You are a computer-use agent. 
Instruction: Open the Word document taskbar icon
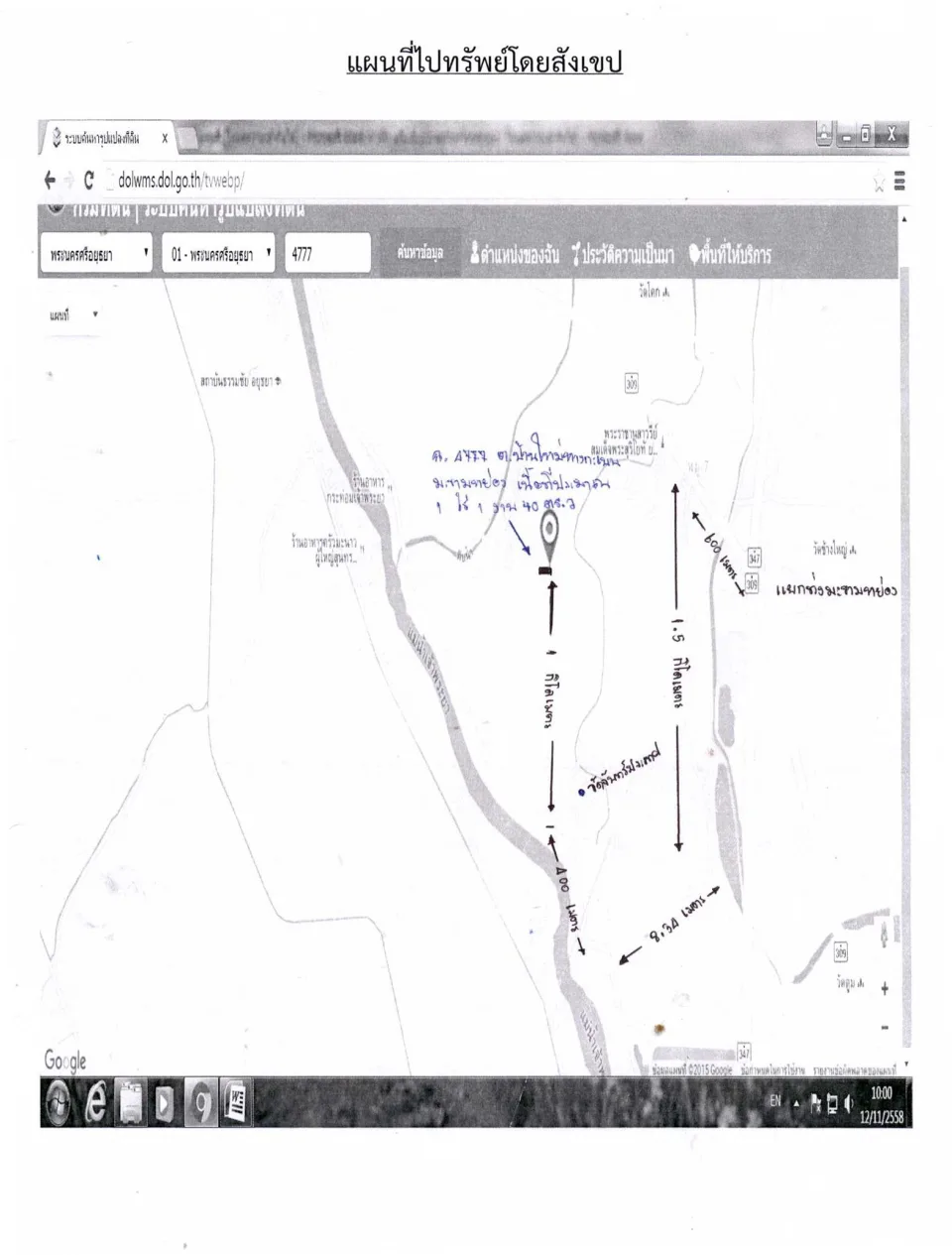(236, 1104)
